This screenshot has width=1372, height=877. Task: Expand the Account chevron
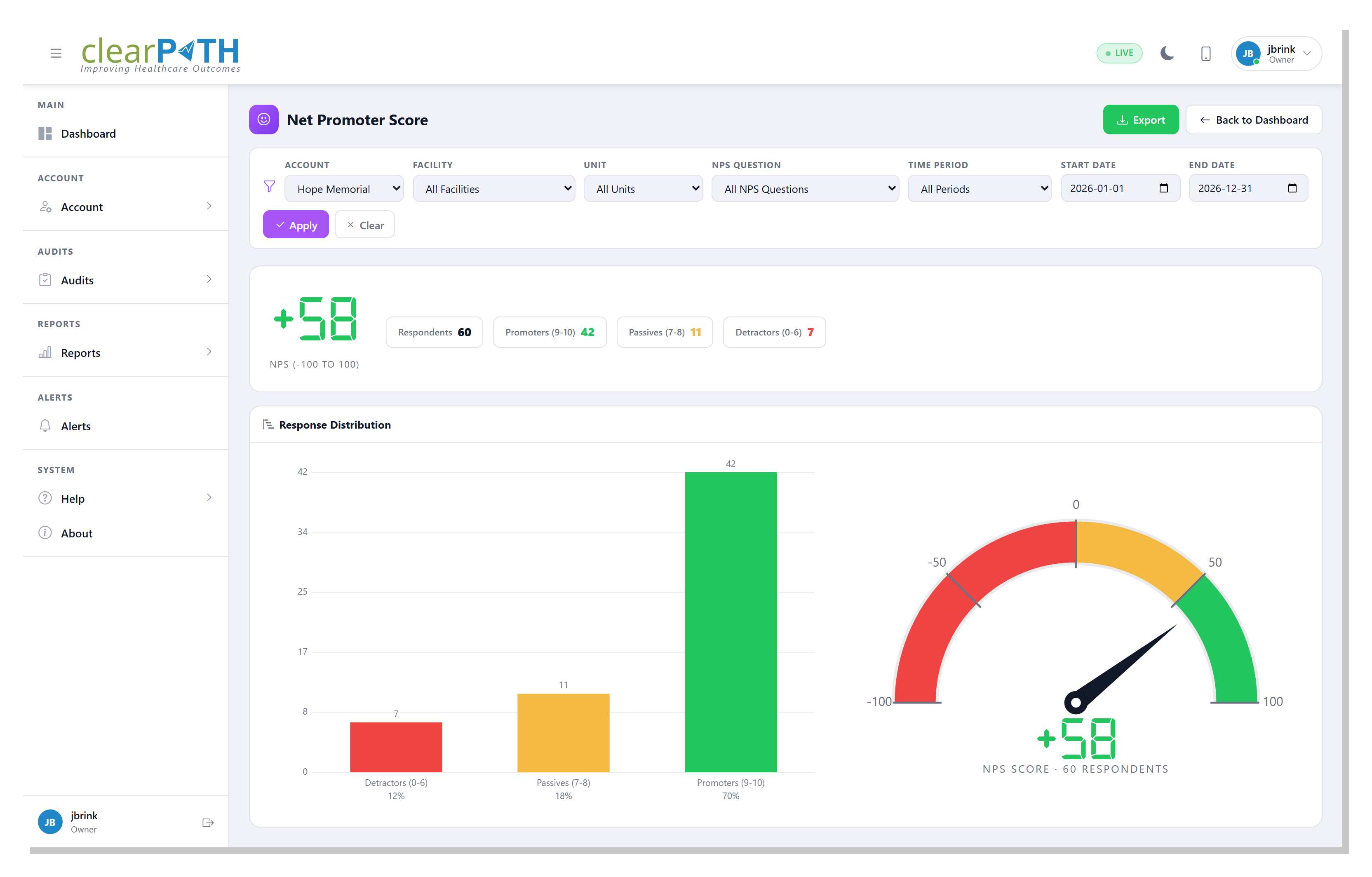[209, 206]
